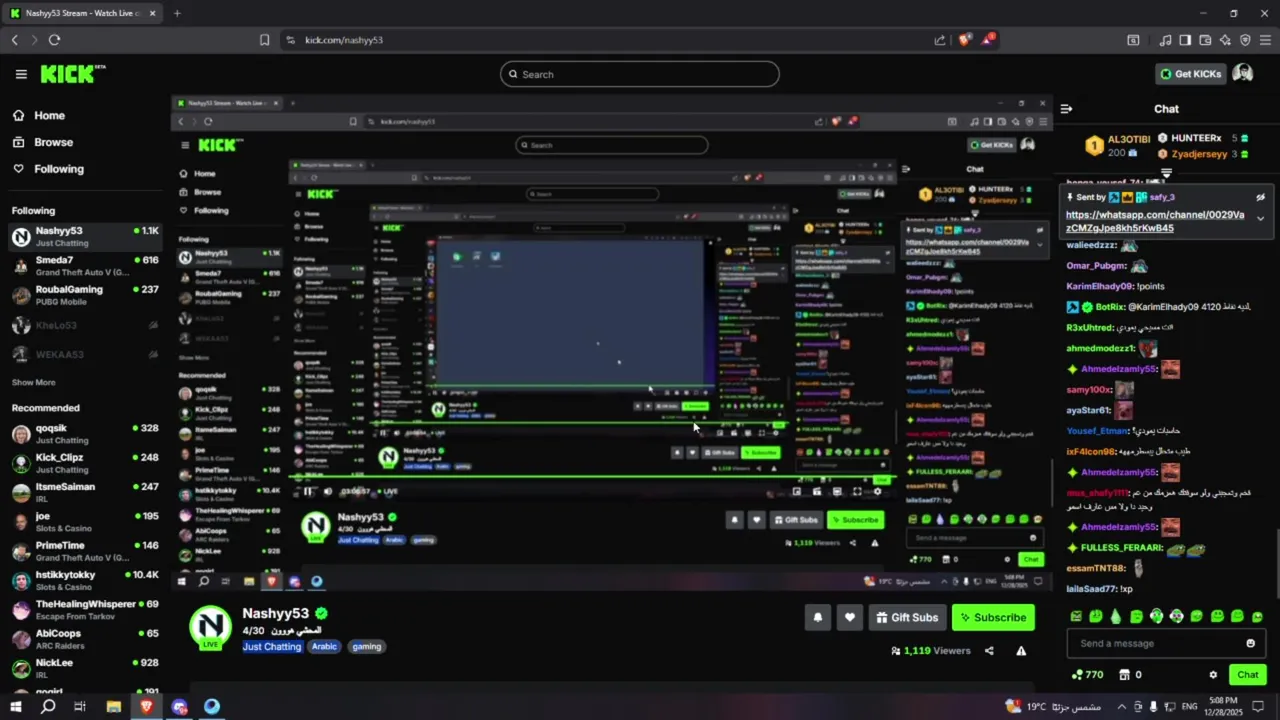Open the shop icon showing 0 in chat footer
Viewport: 1280px width, 720px height.
(x=1130, y=675)
